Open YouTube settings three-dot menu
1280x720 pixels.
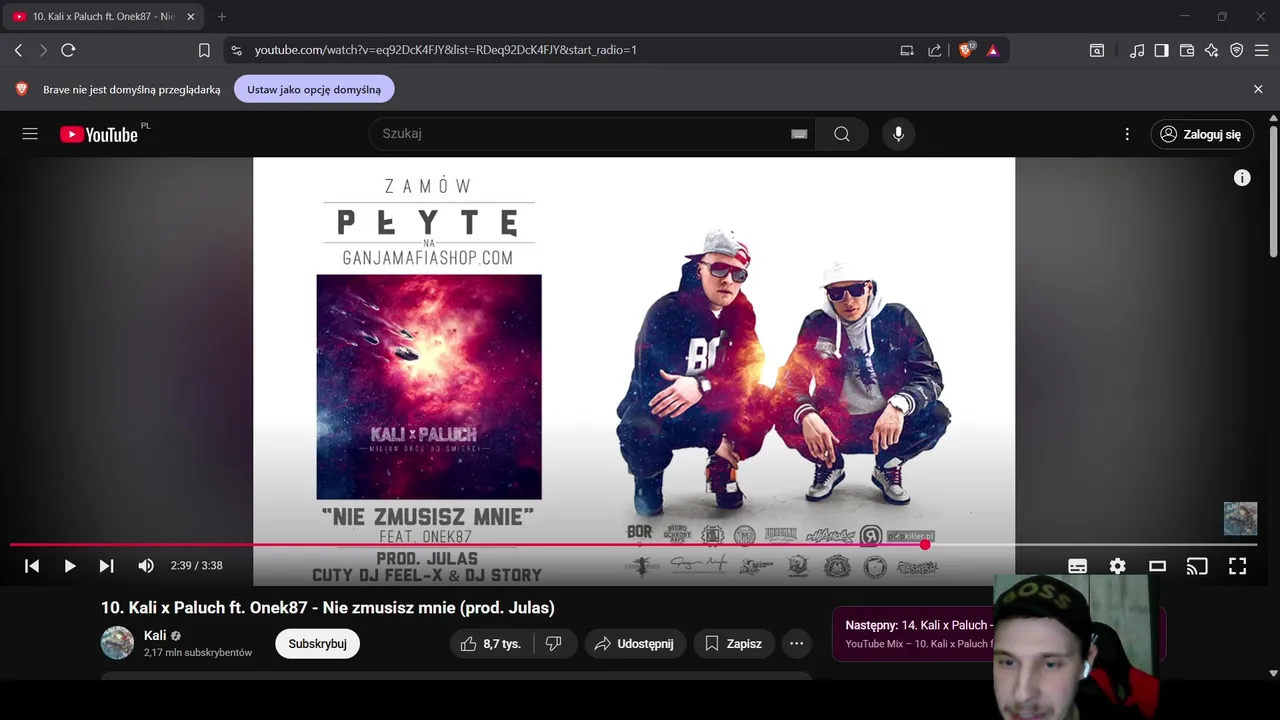click(1127, 134)
